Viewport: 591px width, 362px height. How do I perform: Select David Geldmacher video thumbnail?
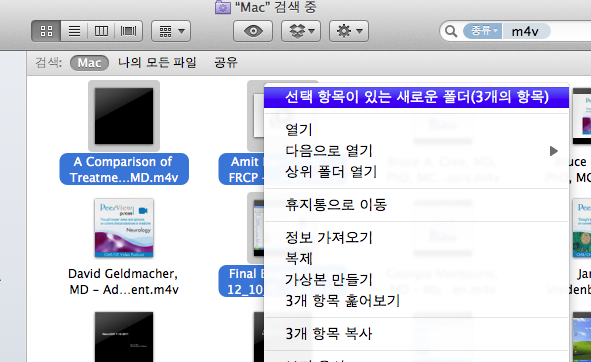[124, 228]
